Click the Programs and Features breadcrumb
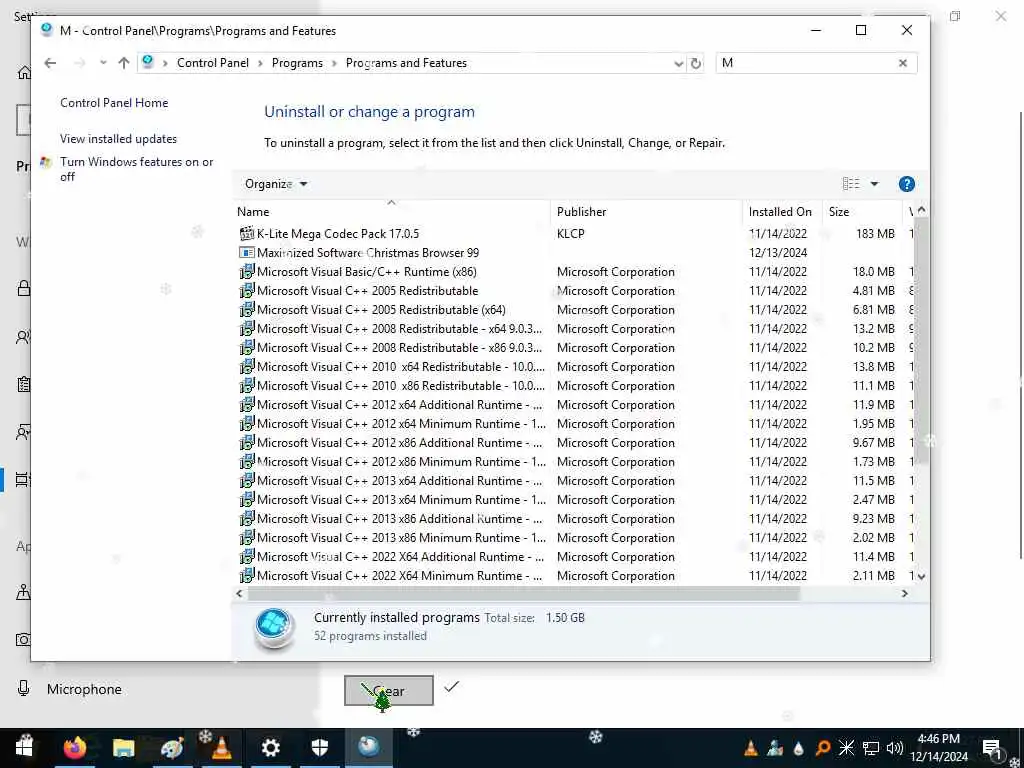This screenshot has width=1024, height=768. [406, 63]
